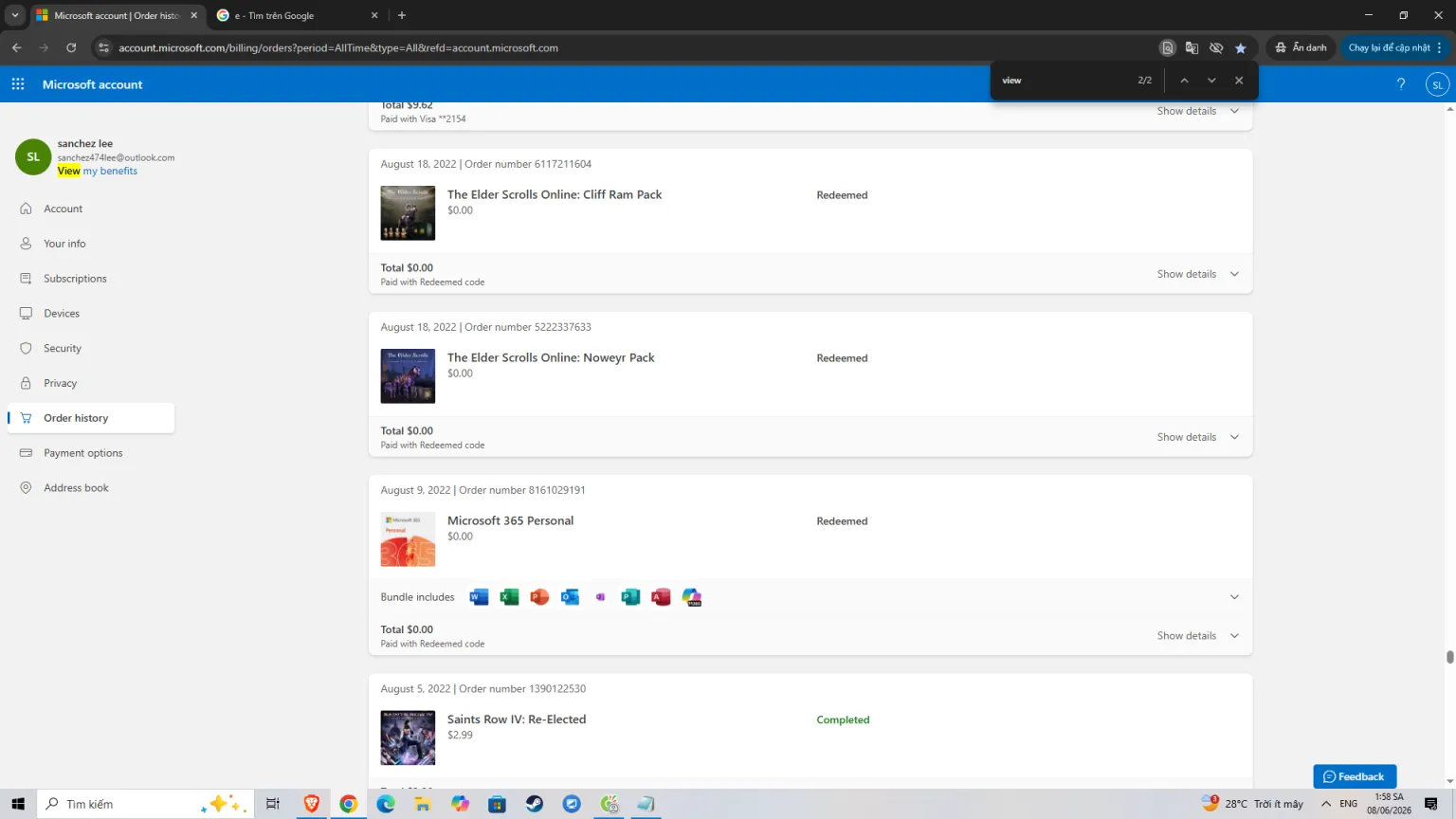1456x819 pixels.
Task: Click the PowerPoint icon in bundle includes
Action: tap(539, 597)
